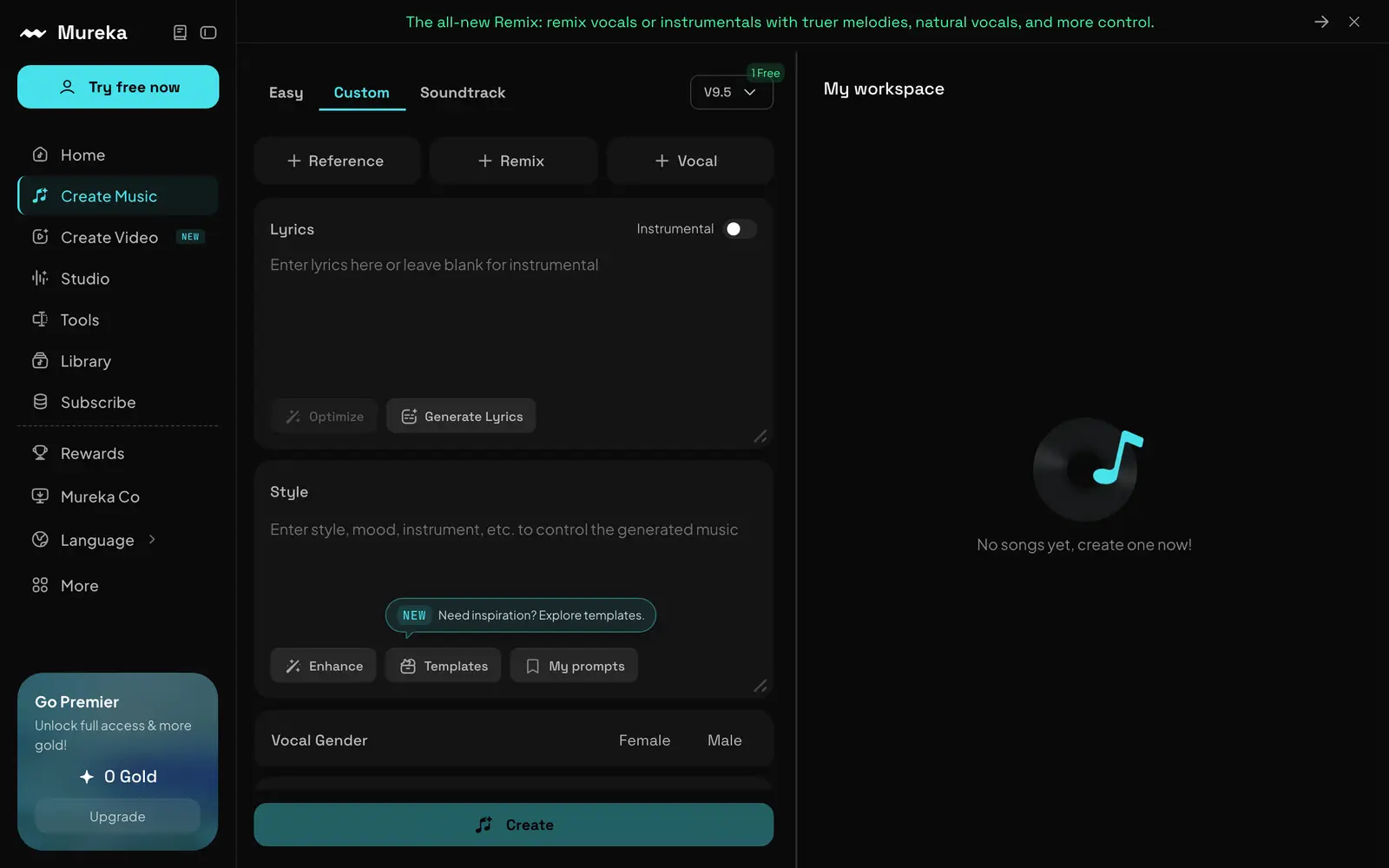Image resolution: width=1389 pixels, height=868 pixels.
Task: Click the + Remix button
Action: tap(512, 161)
